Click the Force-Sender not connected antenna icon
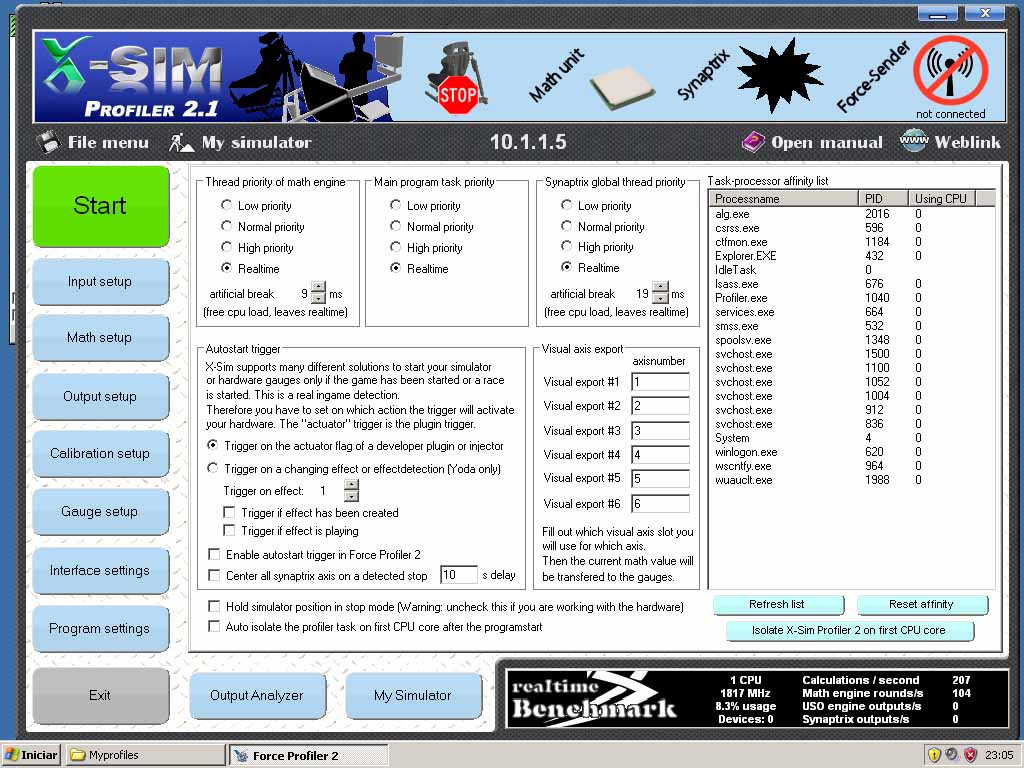The width and height of the screenshot is (1024, 768). coord(950,70)
